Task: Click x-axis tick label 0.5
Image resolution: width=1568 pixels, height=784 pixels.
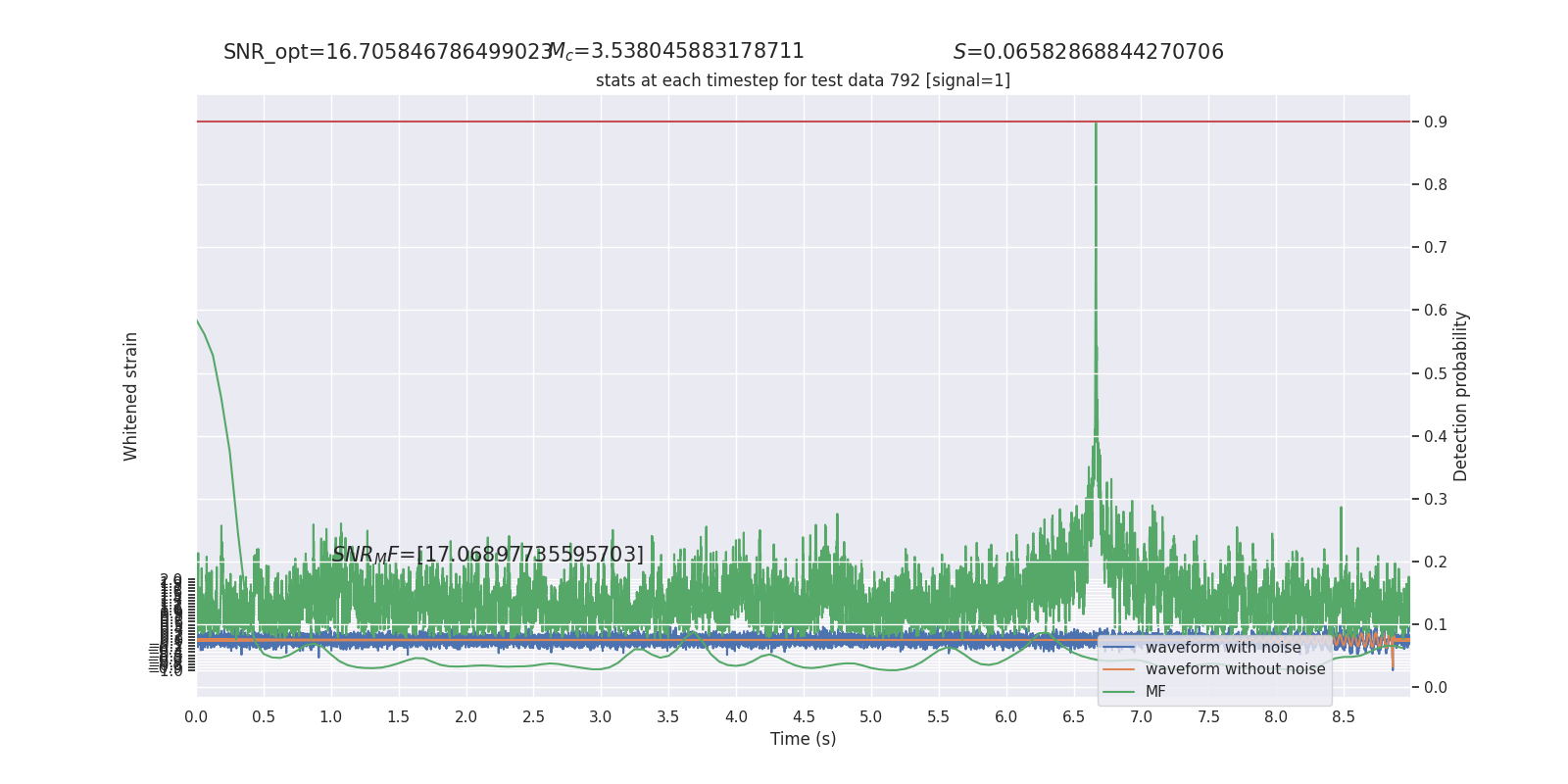Action: [x=264, y=717]
